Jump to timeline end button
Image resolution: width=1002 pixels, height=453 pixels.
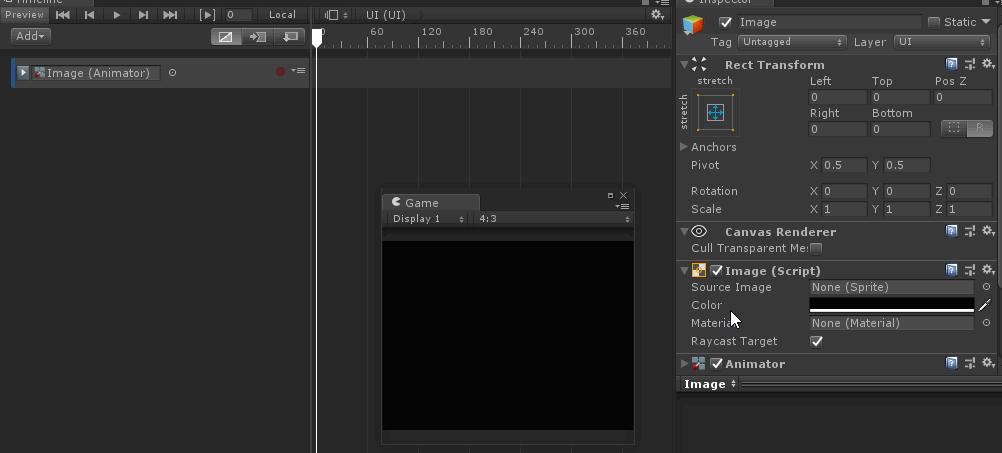[170, 15]
